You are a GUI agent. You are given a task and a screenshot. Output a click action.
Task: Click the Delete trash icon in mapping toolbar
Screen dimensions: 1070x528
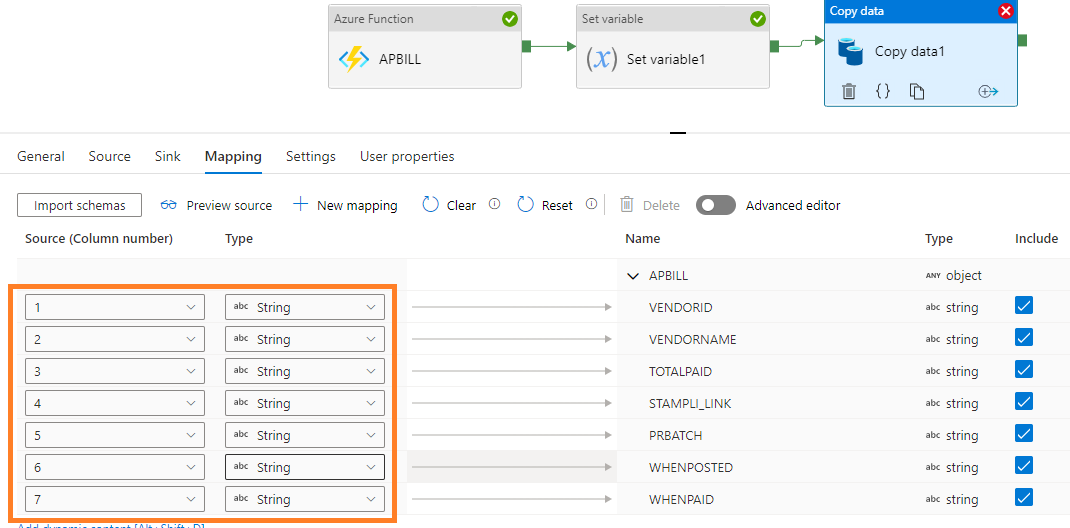point(626,205)
